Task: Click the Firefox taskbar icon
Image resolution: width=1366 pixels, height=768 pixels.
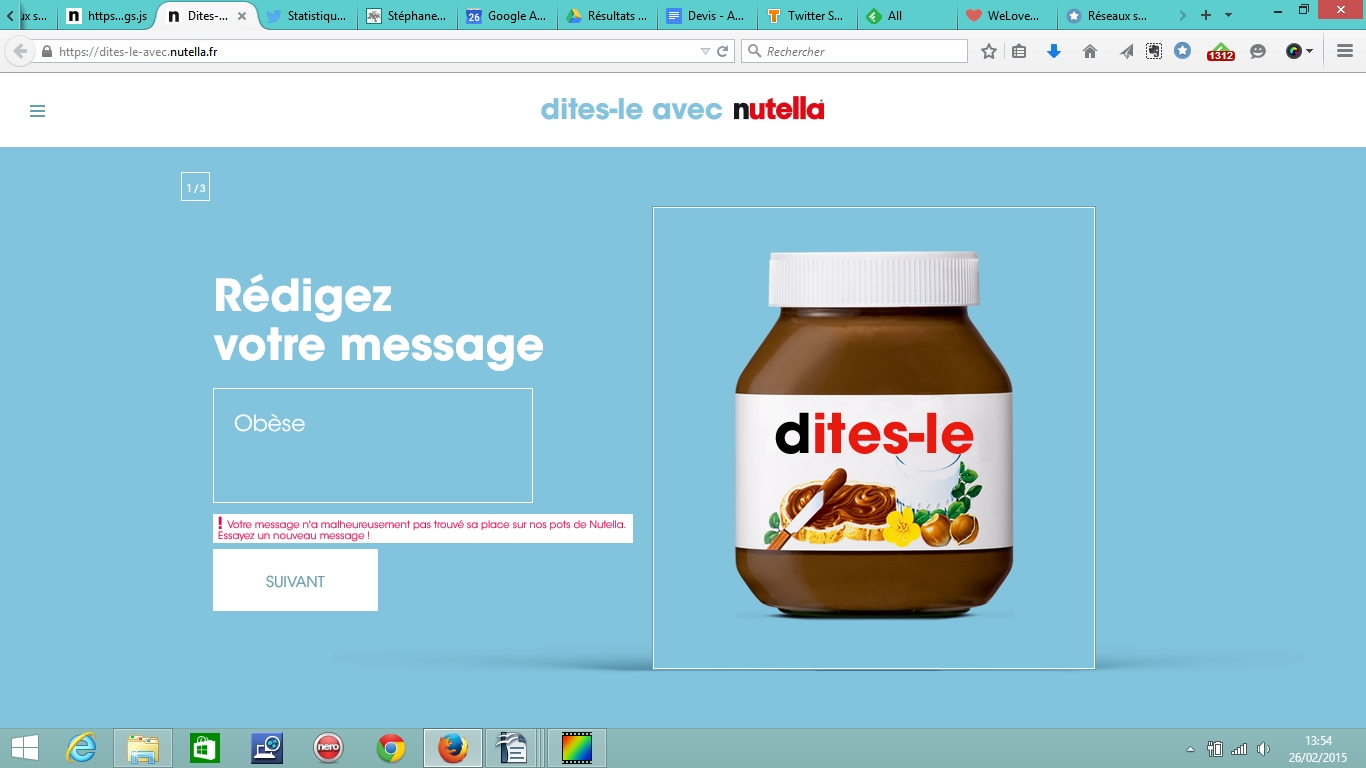Action: [x=453, y=748]
